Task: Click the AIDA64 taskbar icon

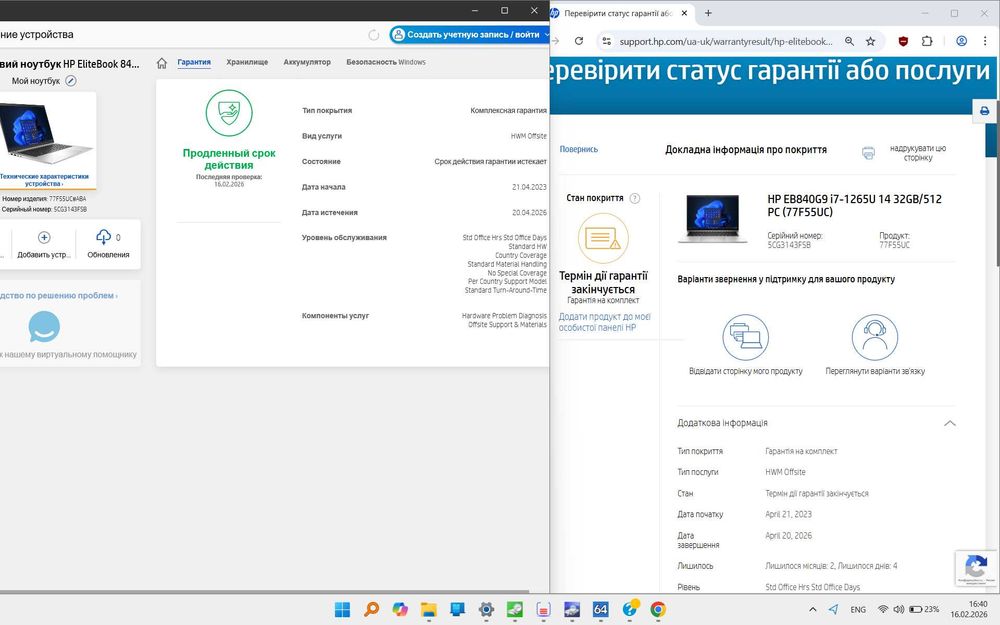Action: (x=601, y=609)
